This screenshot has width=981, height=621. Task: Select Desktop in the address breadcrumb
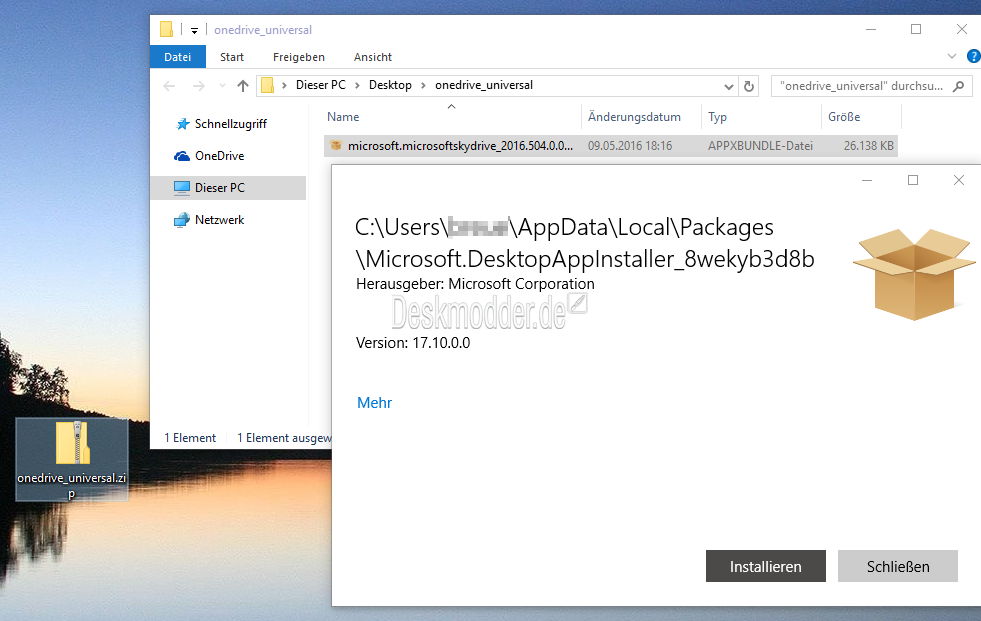390,85
